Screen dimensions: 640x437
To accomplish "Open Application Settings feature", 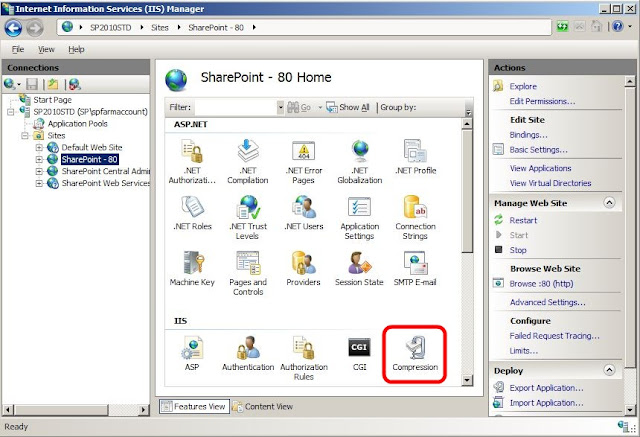I will [360, 217].
